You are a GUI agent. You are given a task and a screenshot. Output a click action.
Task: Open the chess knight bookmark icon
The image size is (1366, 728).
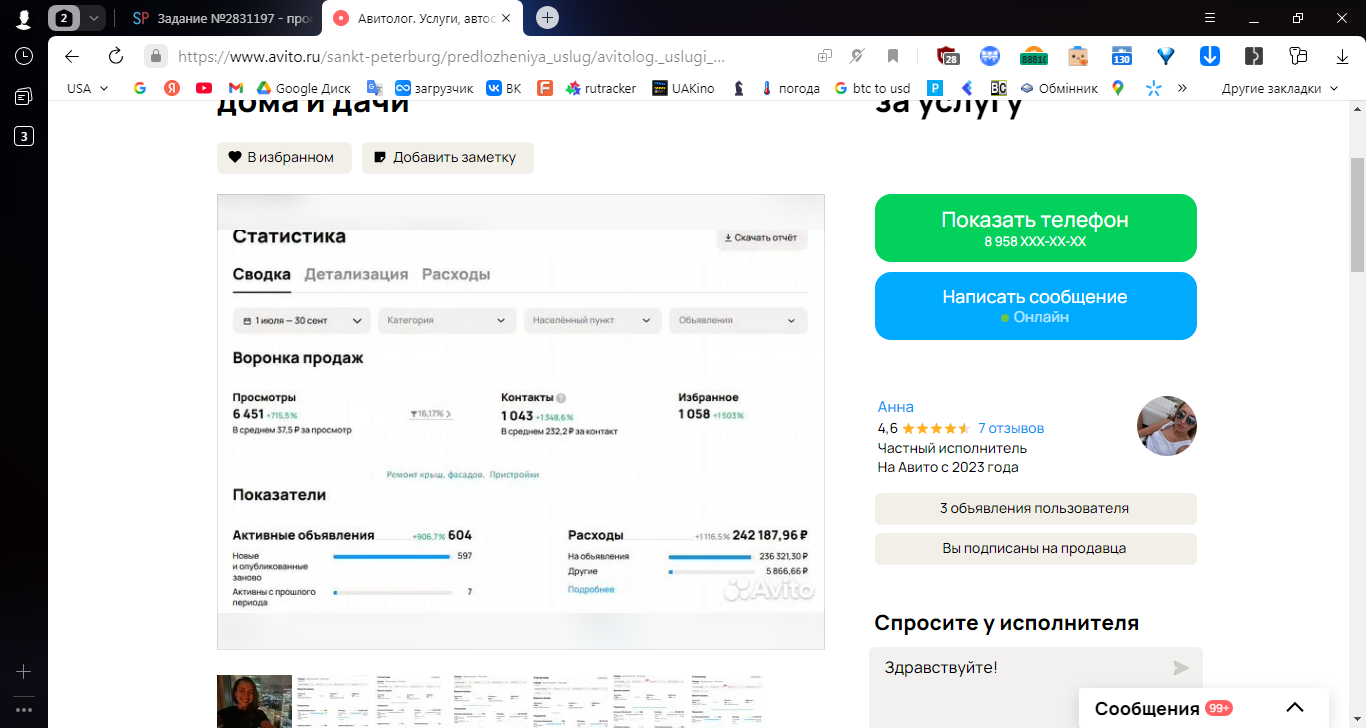(x=739, y=88)
